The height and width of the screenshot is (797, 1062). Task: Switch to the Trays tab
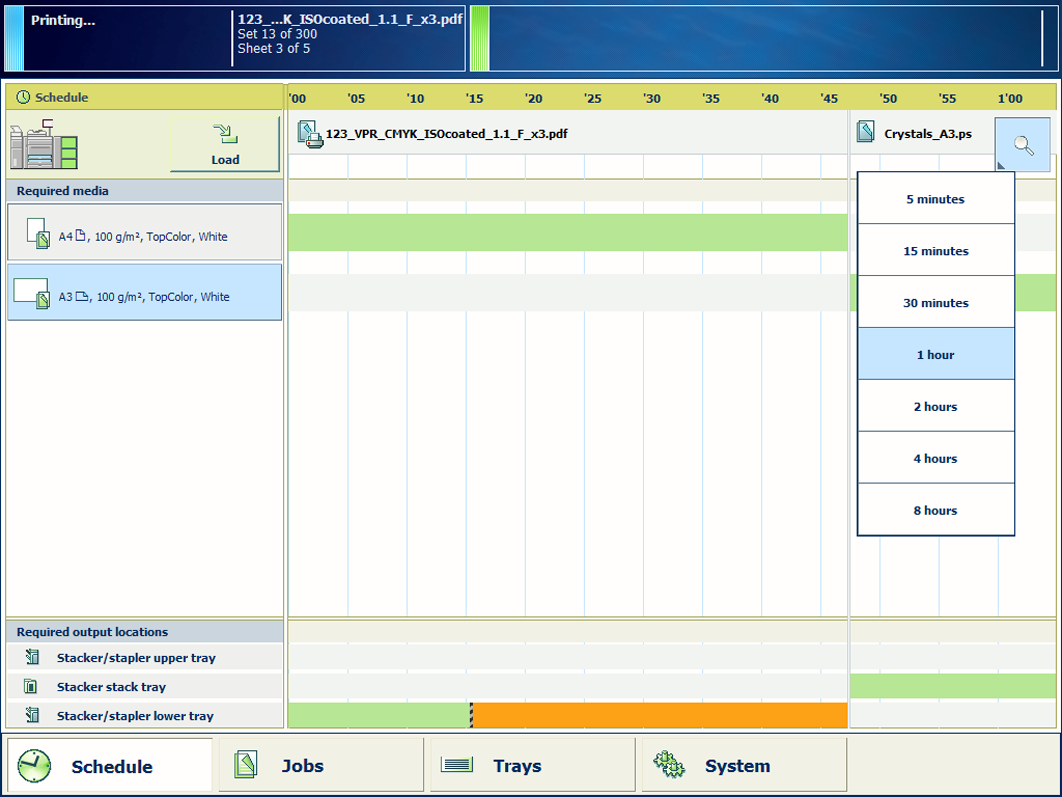point(532,766)
